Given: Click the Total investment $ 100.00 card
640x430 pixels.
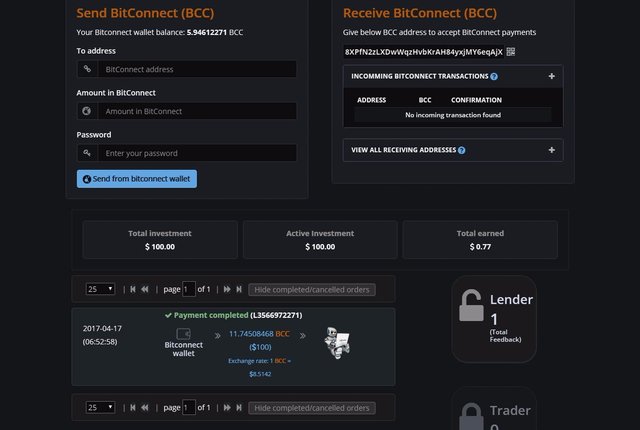Looking at the screenshot, I should pos(160,240).
